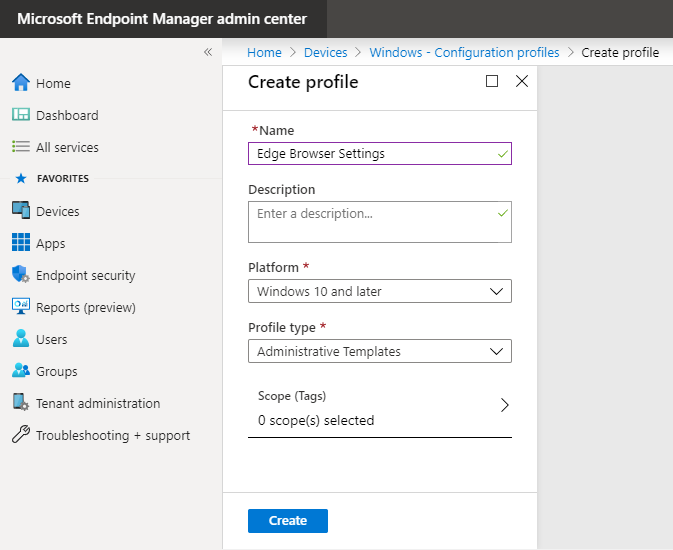Open Home from sidebar menu

(x=53, y=83)
